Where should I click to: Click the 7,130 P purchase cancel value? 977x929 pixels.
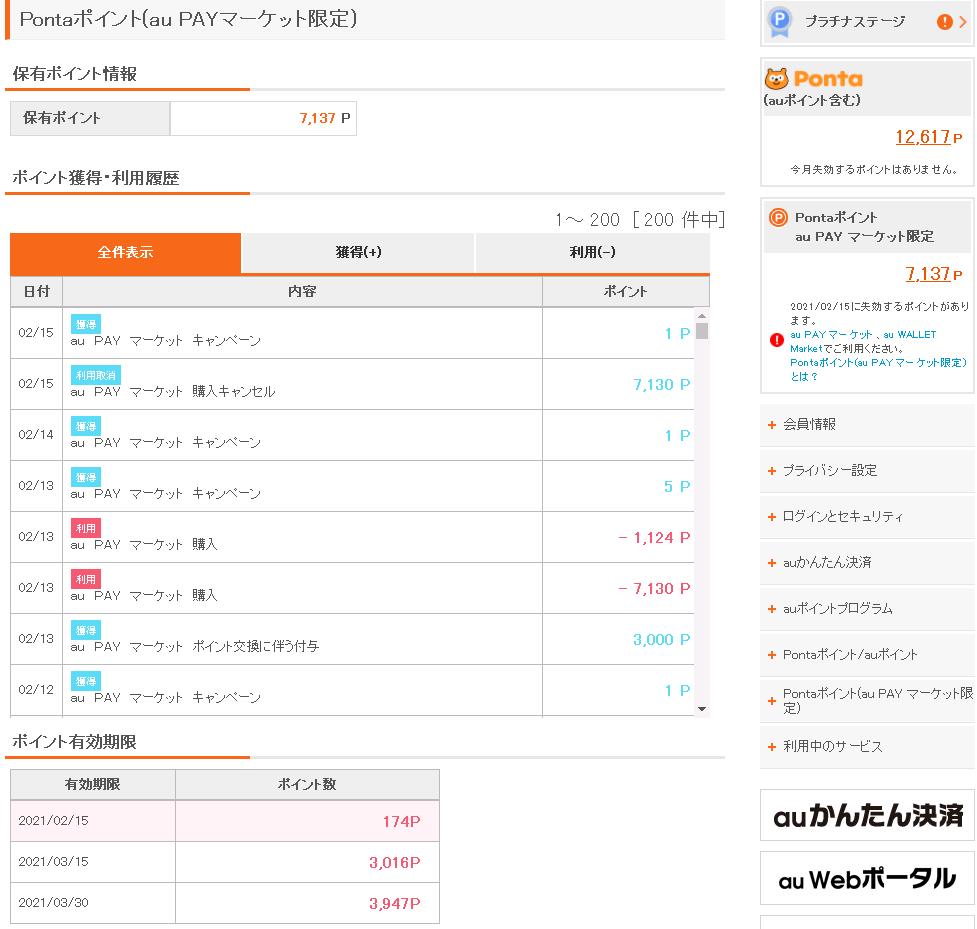click(x=662, y=384)
